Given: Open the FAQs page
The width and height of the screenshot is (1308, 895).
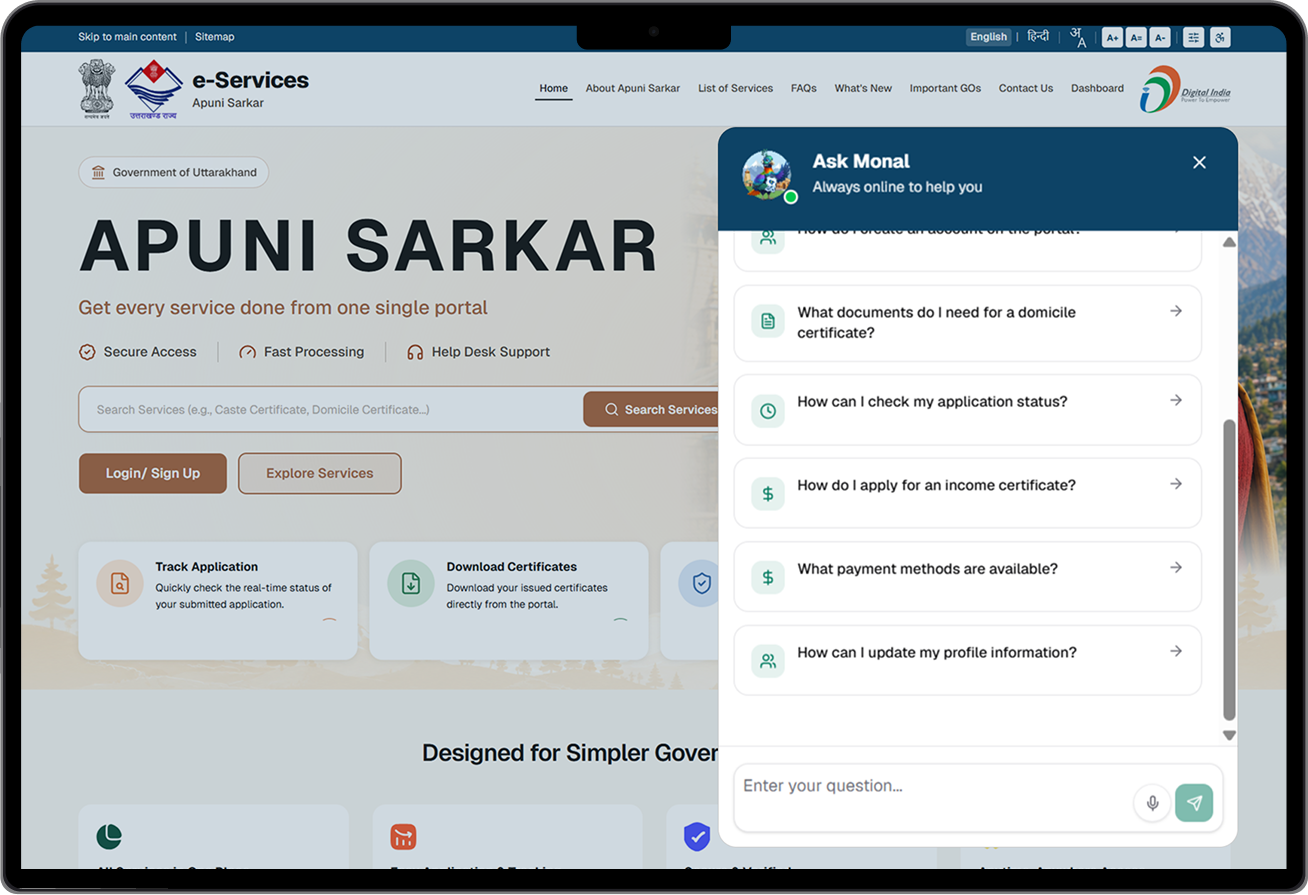Looking at the screenshot, I should (x=804, y=88).
